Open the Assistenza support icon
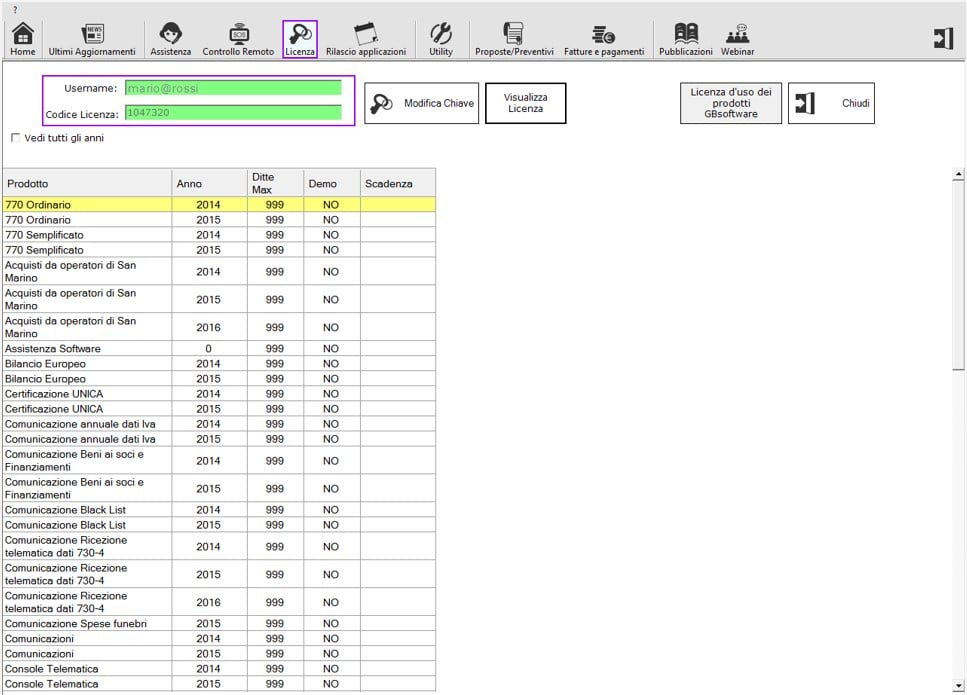 pos(170,39)
